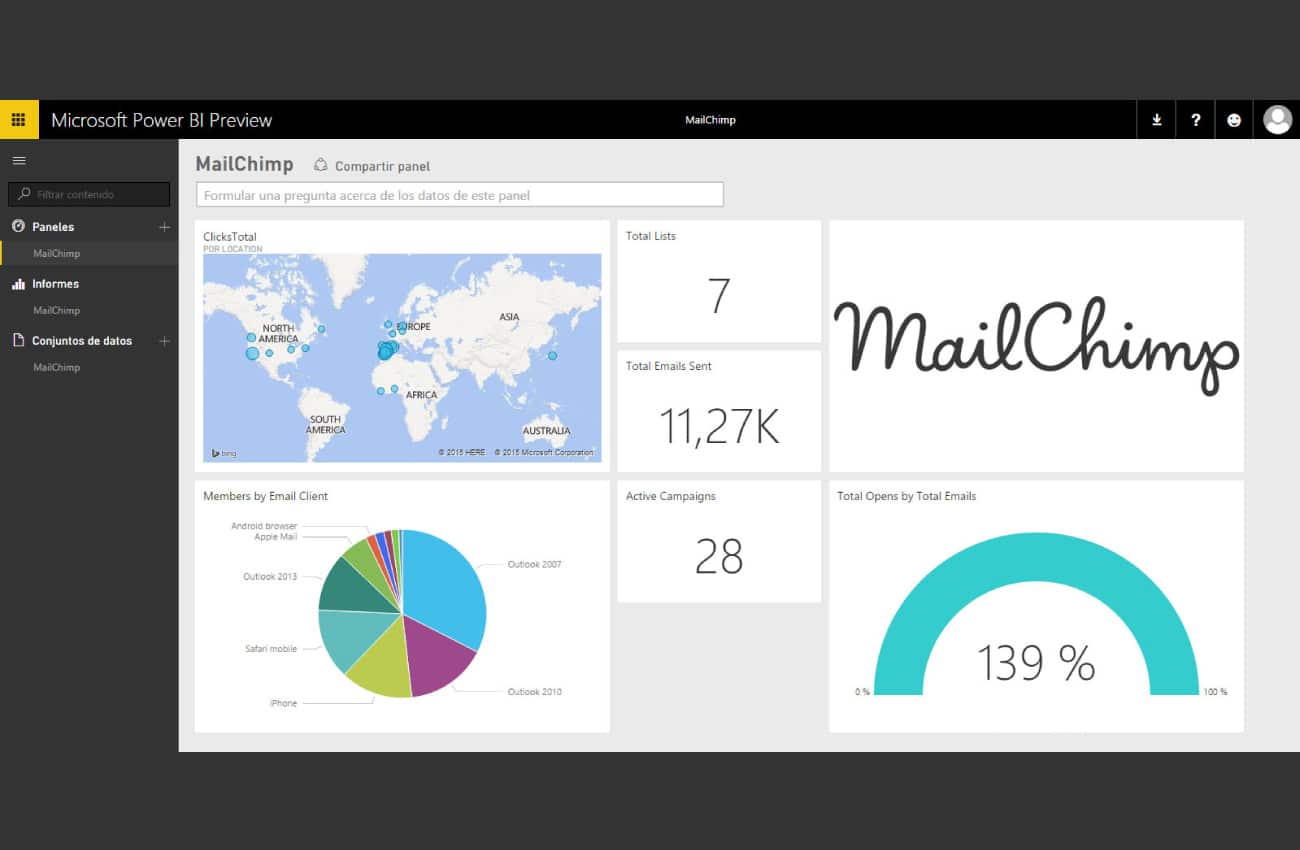Click the MailChimp title in top bar
The height and width of the screenshot is (850, 1300).
point(710,120)
